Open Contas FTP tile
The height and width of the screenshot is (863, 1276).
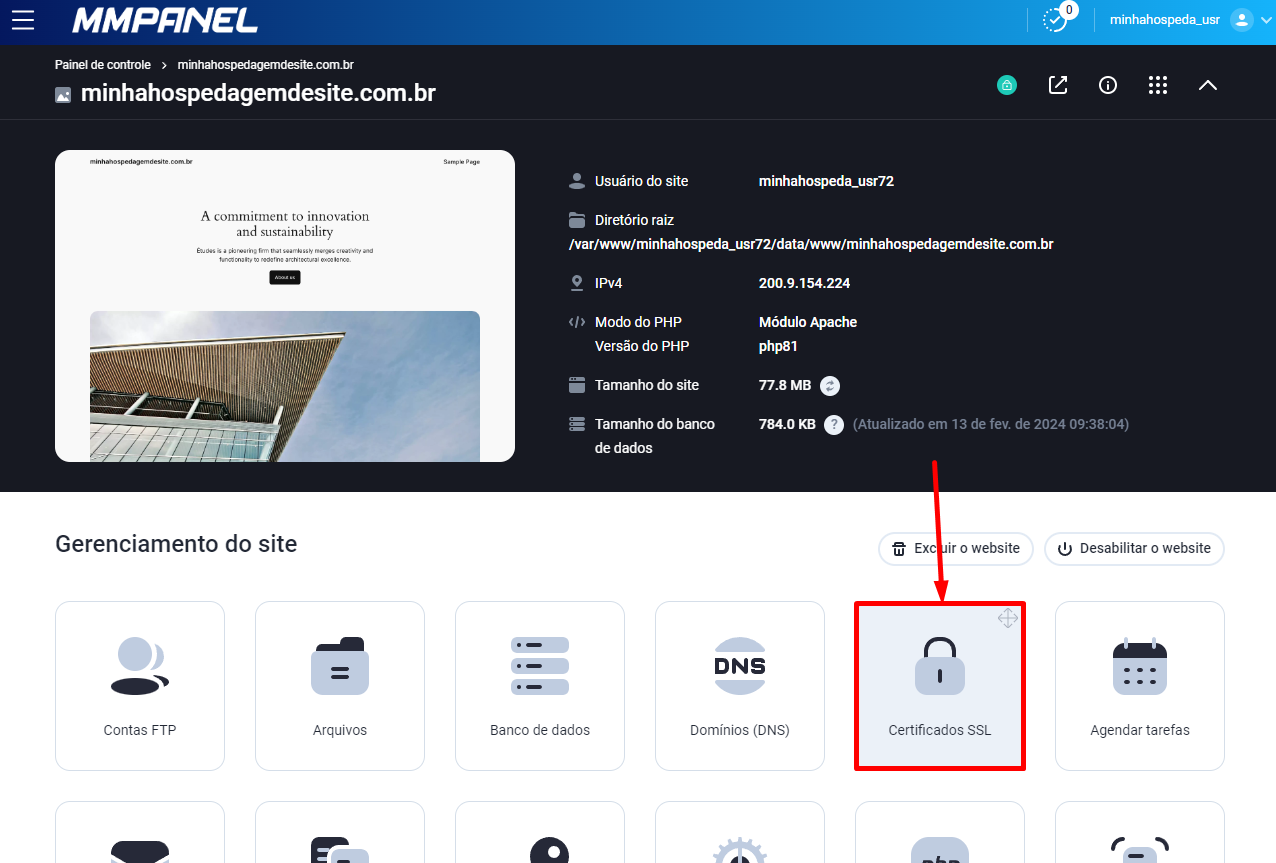point(140,686)
